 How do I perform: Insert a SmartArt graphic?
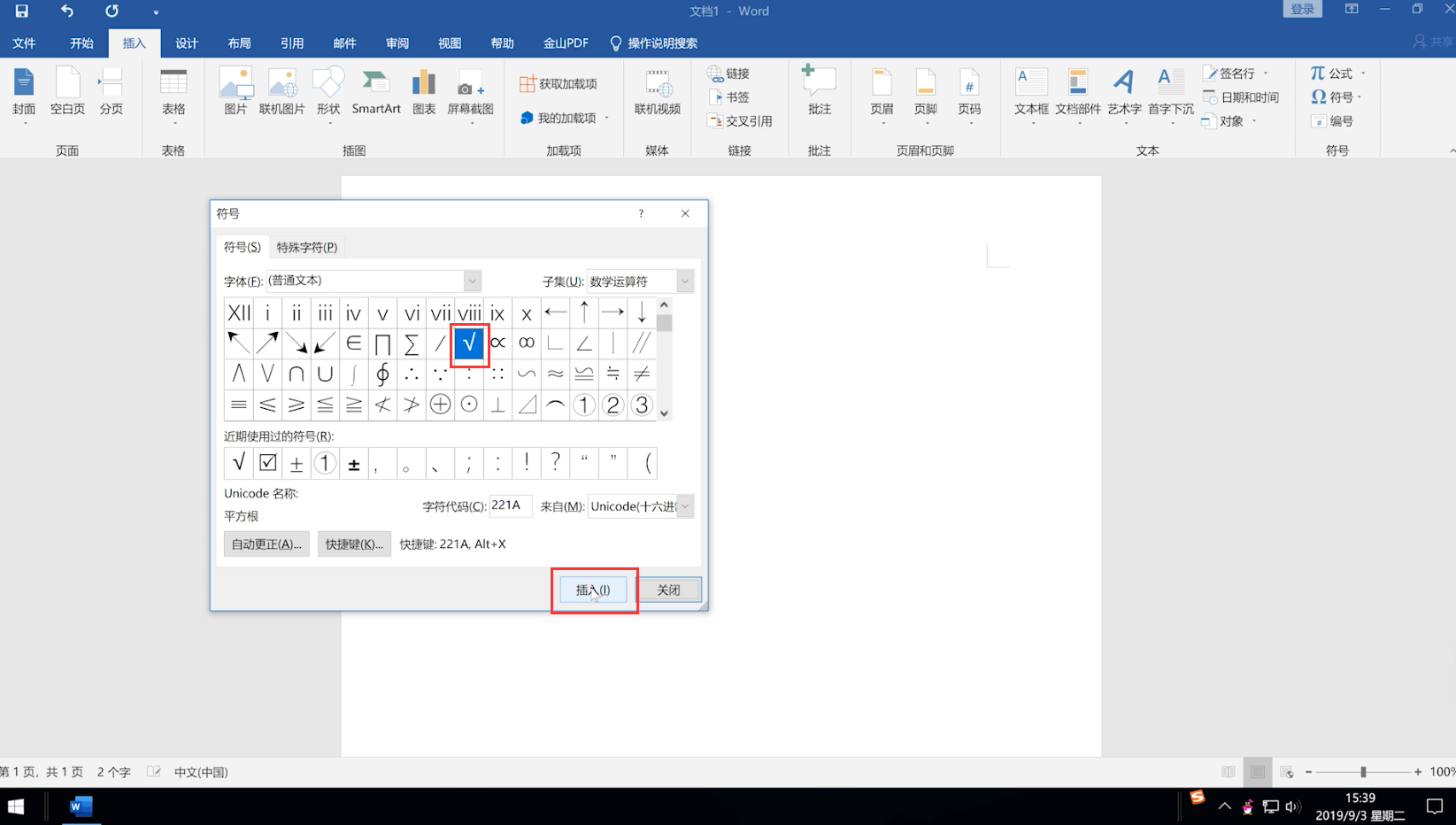point(376,93)
